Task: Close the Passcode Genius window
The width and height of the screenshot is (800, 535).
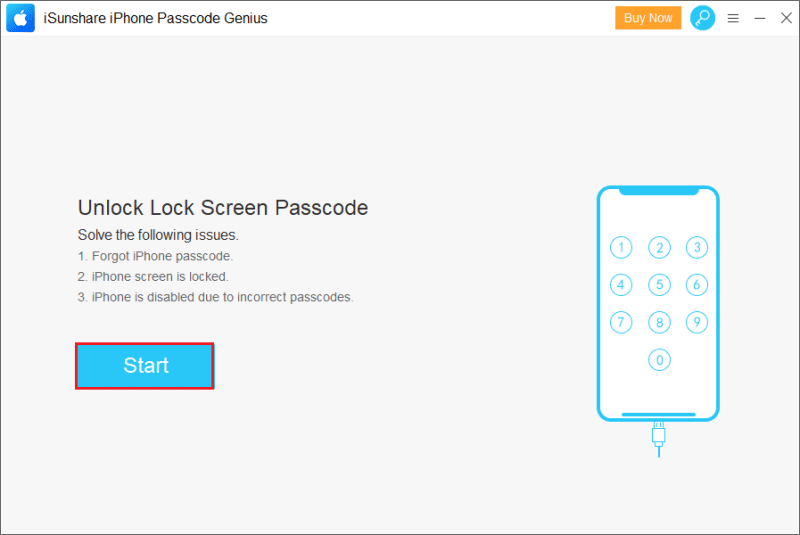Action: pyautogui.click(x=786, y=18)
